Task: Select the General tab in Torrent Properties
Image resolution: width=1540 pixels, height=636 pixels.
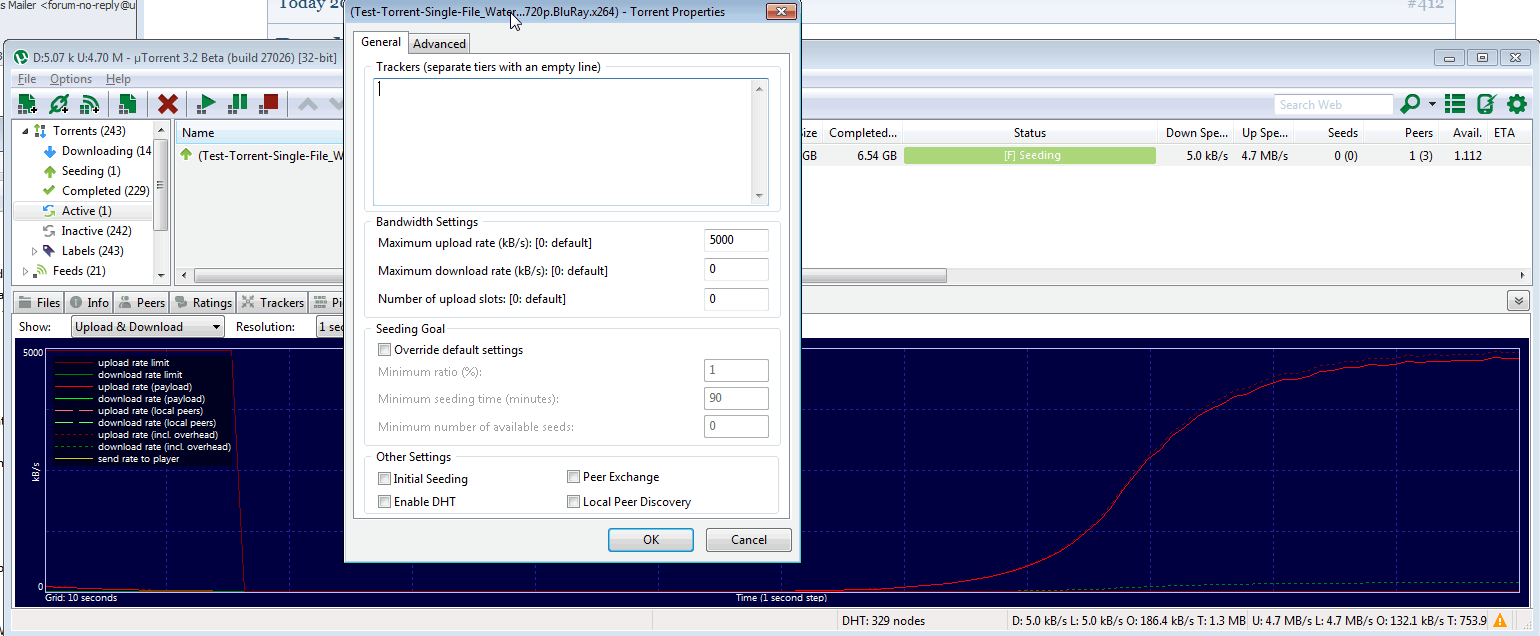Action: [381, 42]
